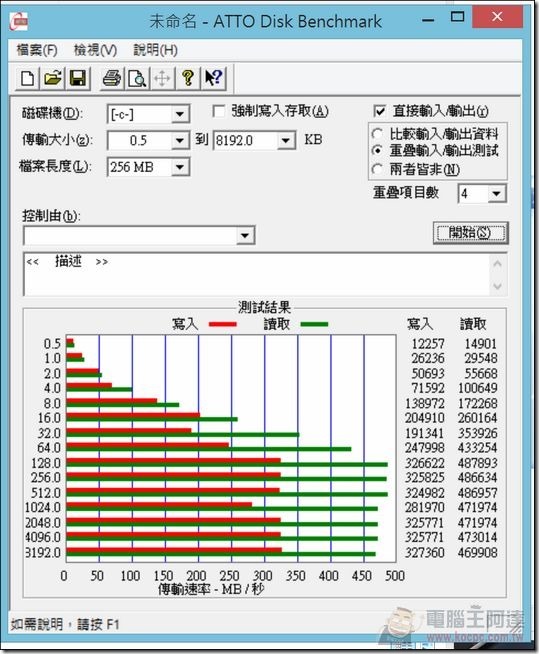This screenshot has width=539, height=654.
Task: Activate context help pointer icon
Action: [214, 78]
